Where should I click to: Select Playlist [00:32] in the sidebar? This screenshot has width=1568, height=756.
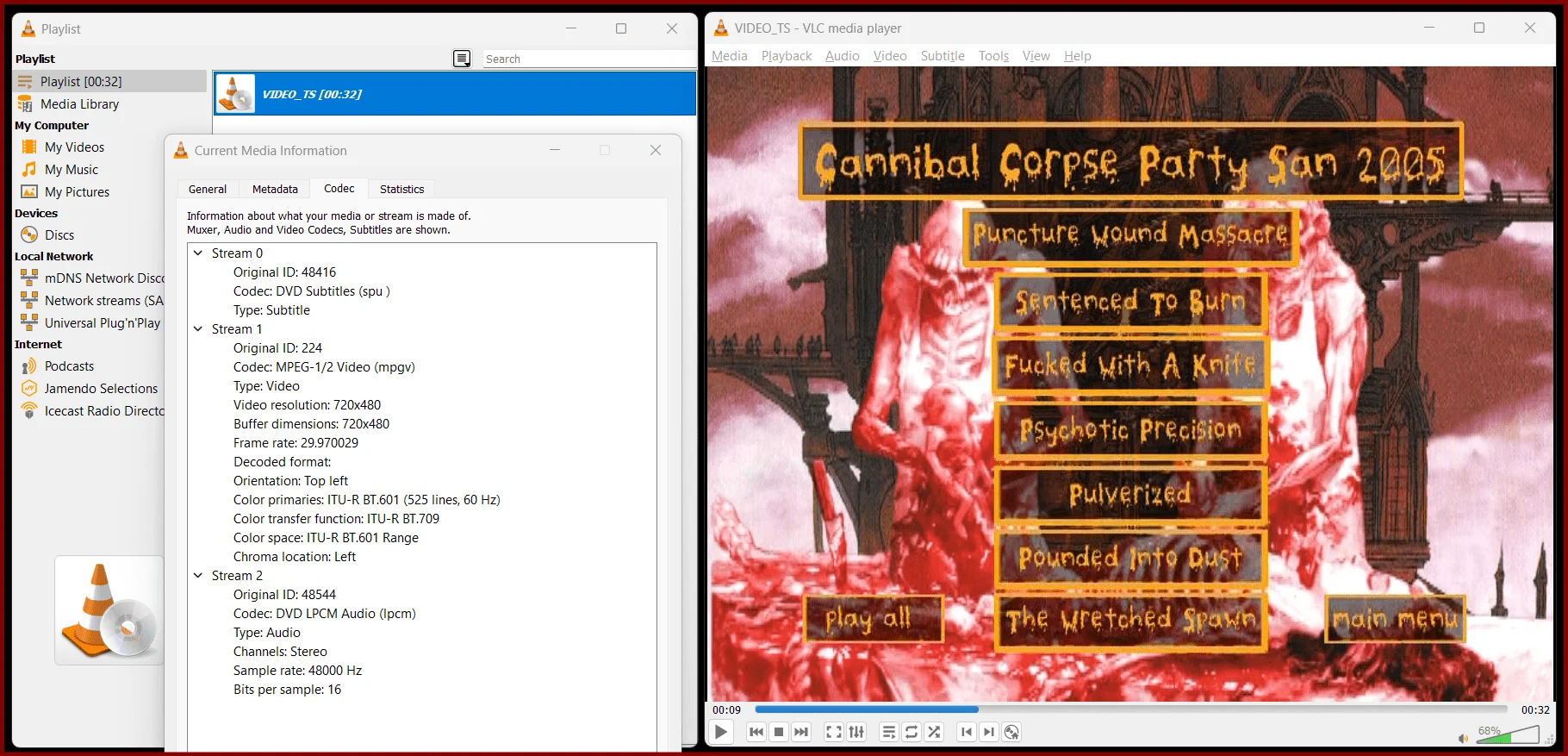[x=109, y=81]
